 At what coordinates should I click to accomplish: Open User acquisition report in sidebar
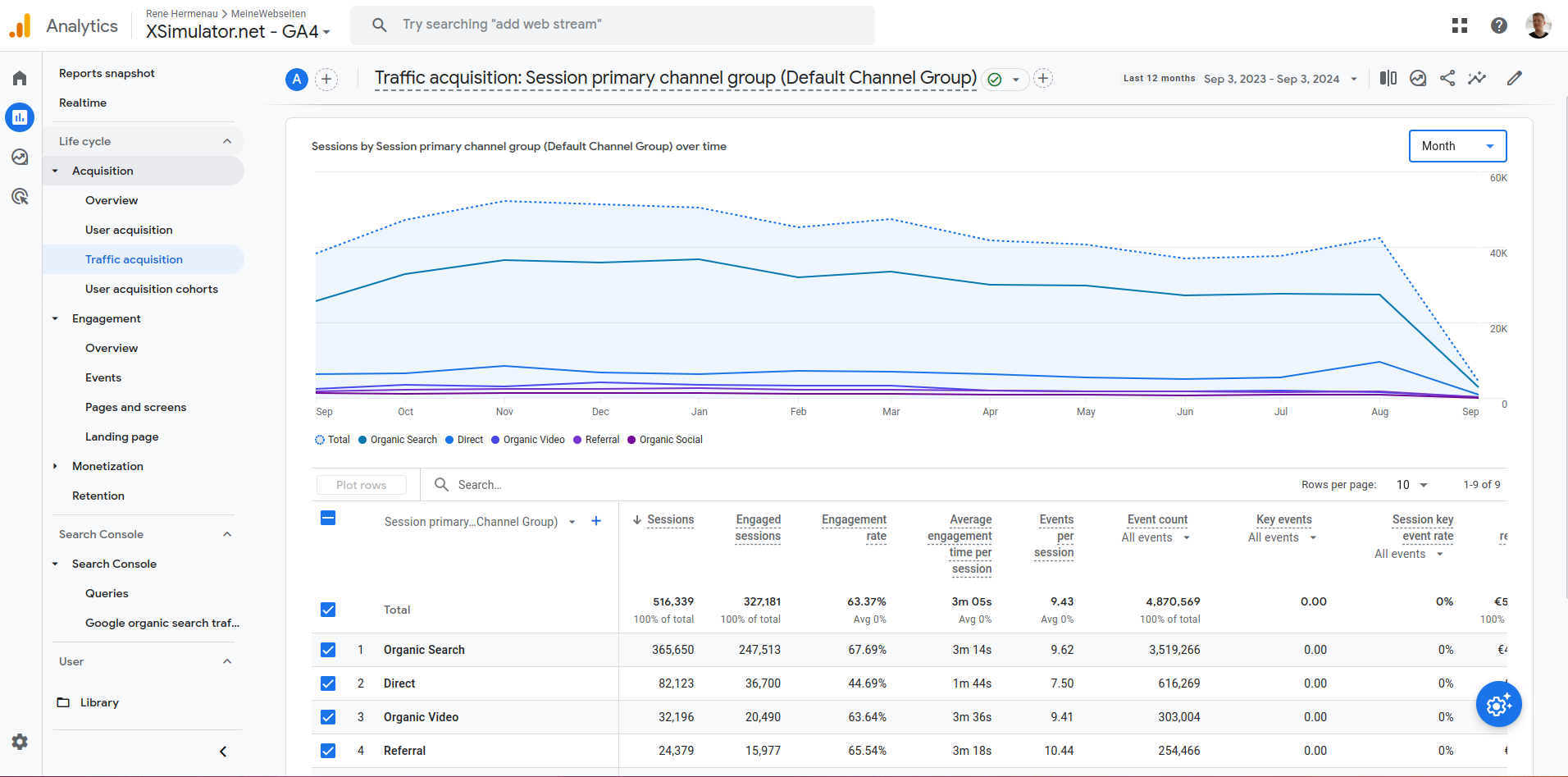click(x=129, y=230)
